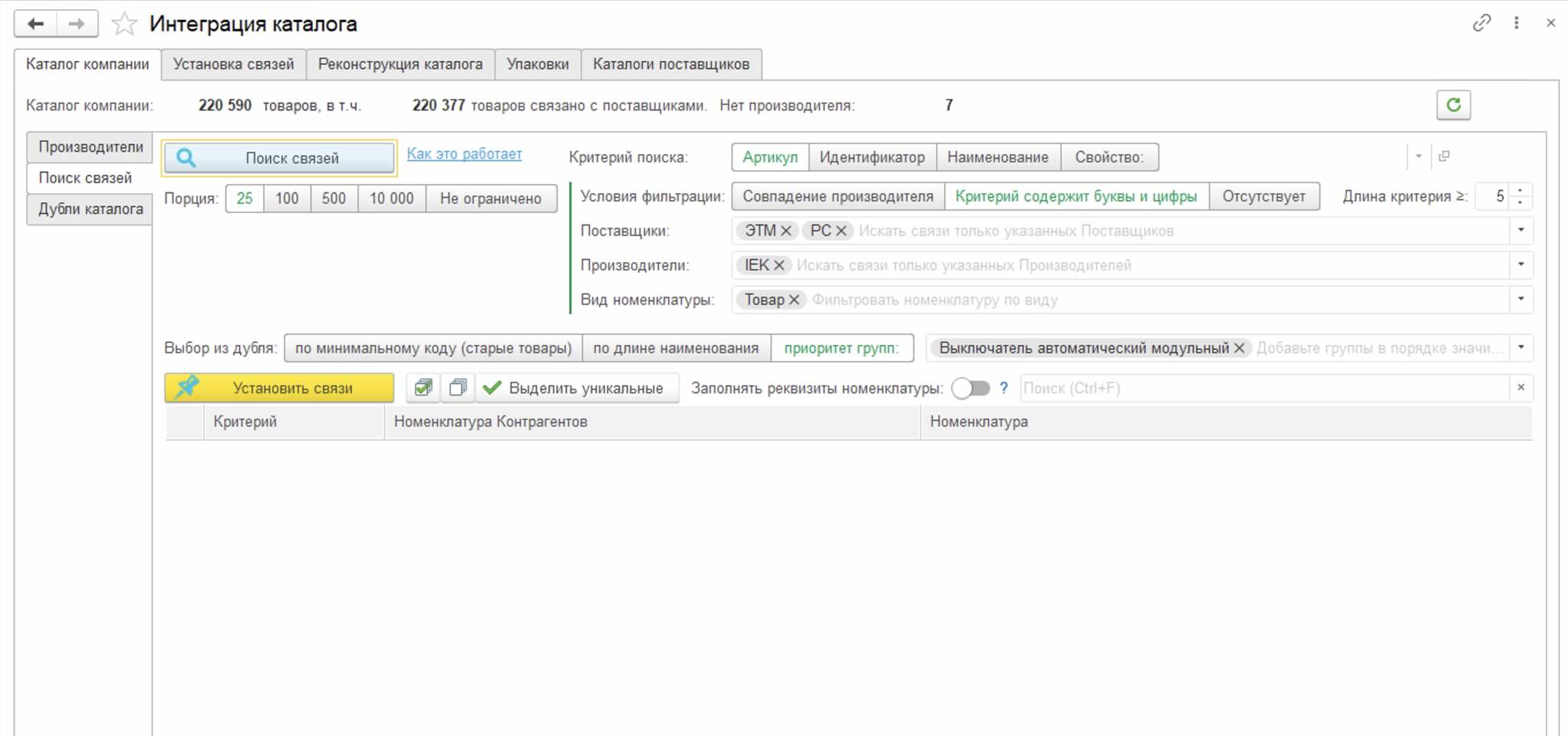Open Поиск связей side tab

pyautogui.click(x=89, y=178)
